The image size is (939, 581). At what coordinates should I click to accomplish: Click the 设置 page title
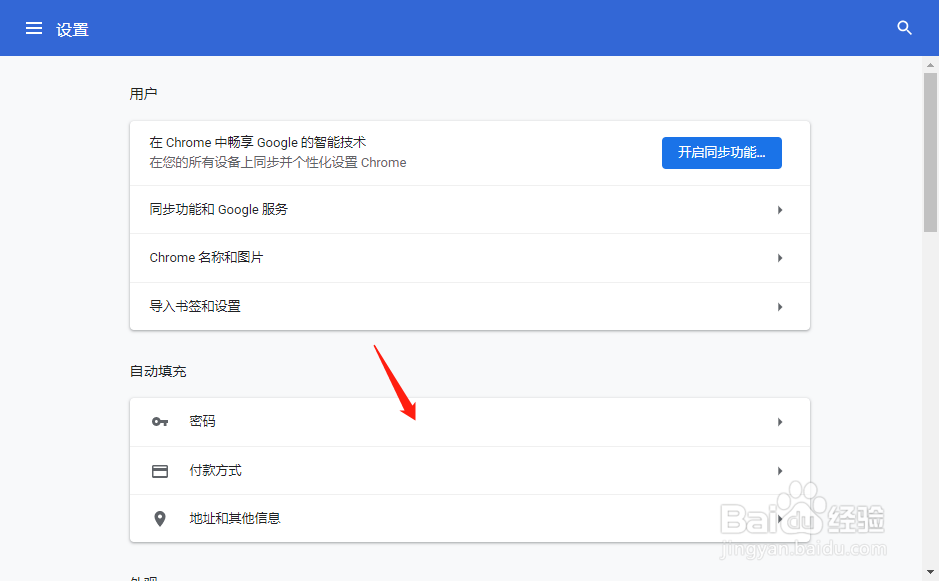point(72,29)
